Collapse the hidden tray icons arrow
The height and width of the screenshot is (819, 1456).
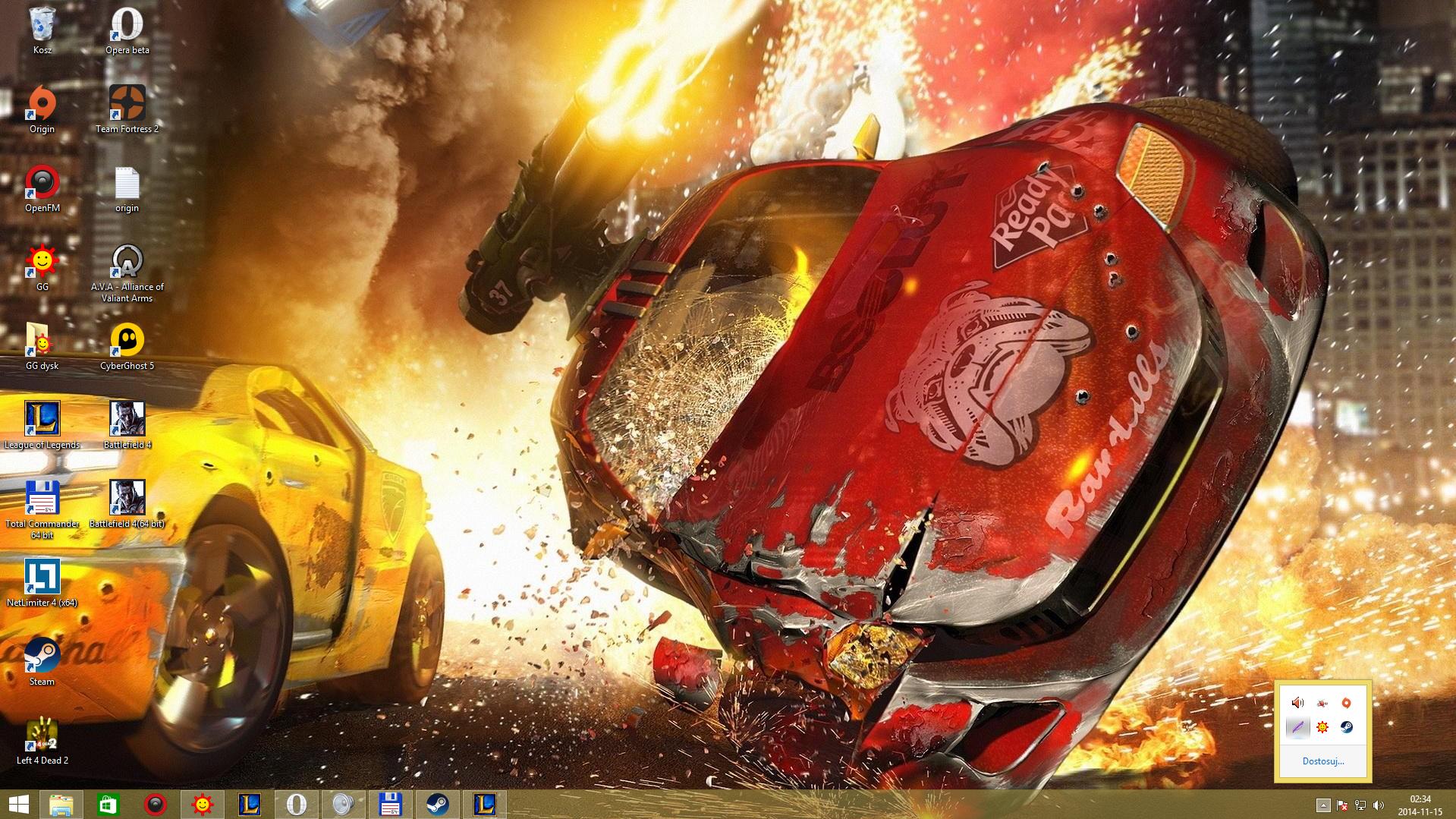(1323, 805)
